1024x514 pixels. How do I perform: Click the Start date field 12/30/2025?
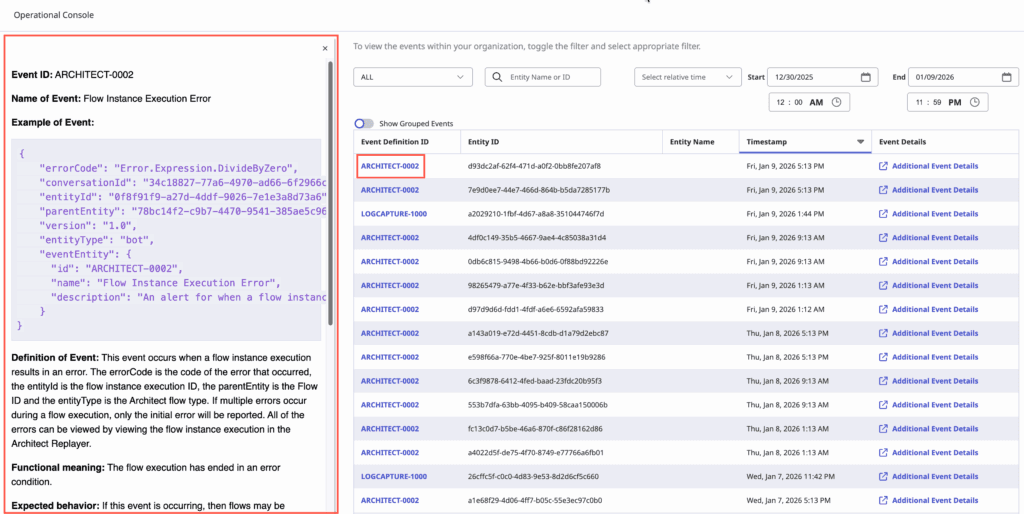[x=823, y=76]
